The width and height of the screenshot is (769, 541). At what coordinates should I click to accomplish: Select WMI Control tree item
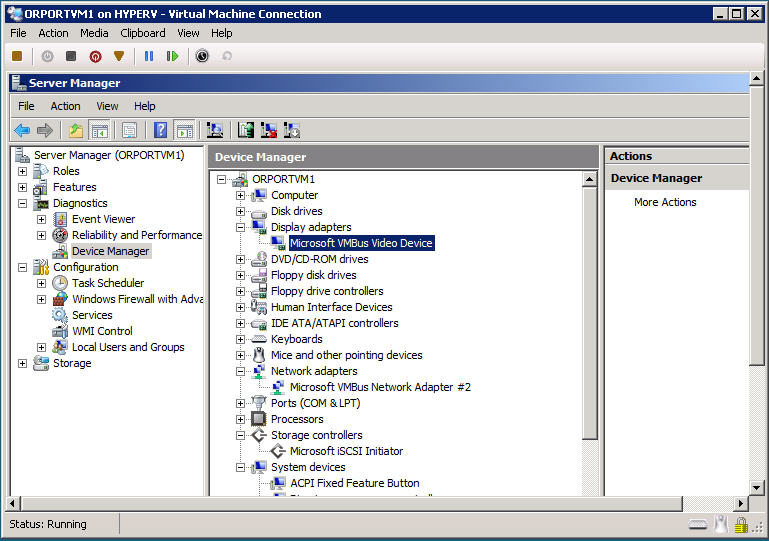click(x=102, y=331)
